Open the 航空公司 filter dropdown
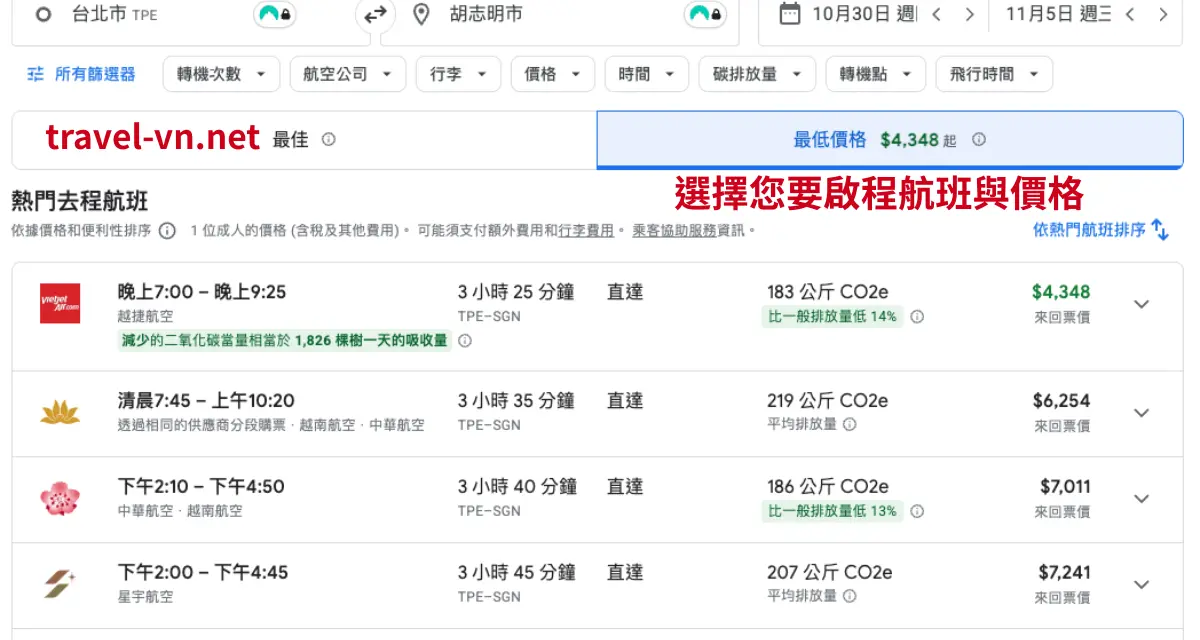 [x=348, y=74]
